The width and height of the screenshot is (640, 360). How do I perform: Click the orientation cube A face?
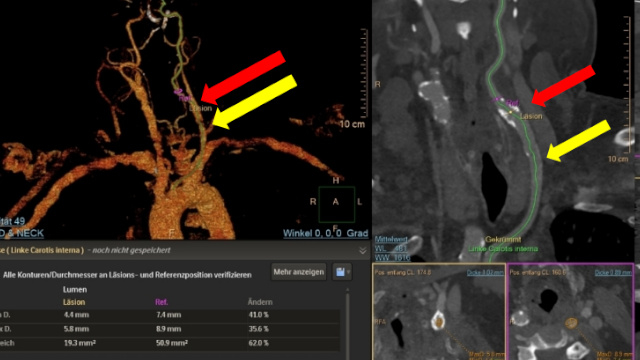point(336,202)
